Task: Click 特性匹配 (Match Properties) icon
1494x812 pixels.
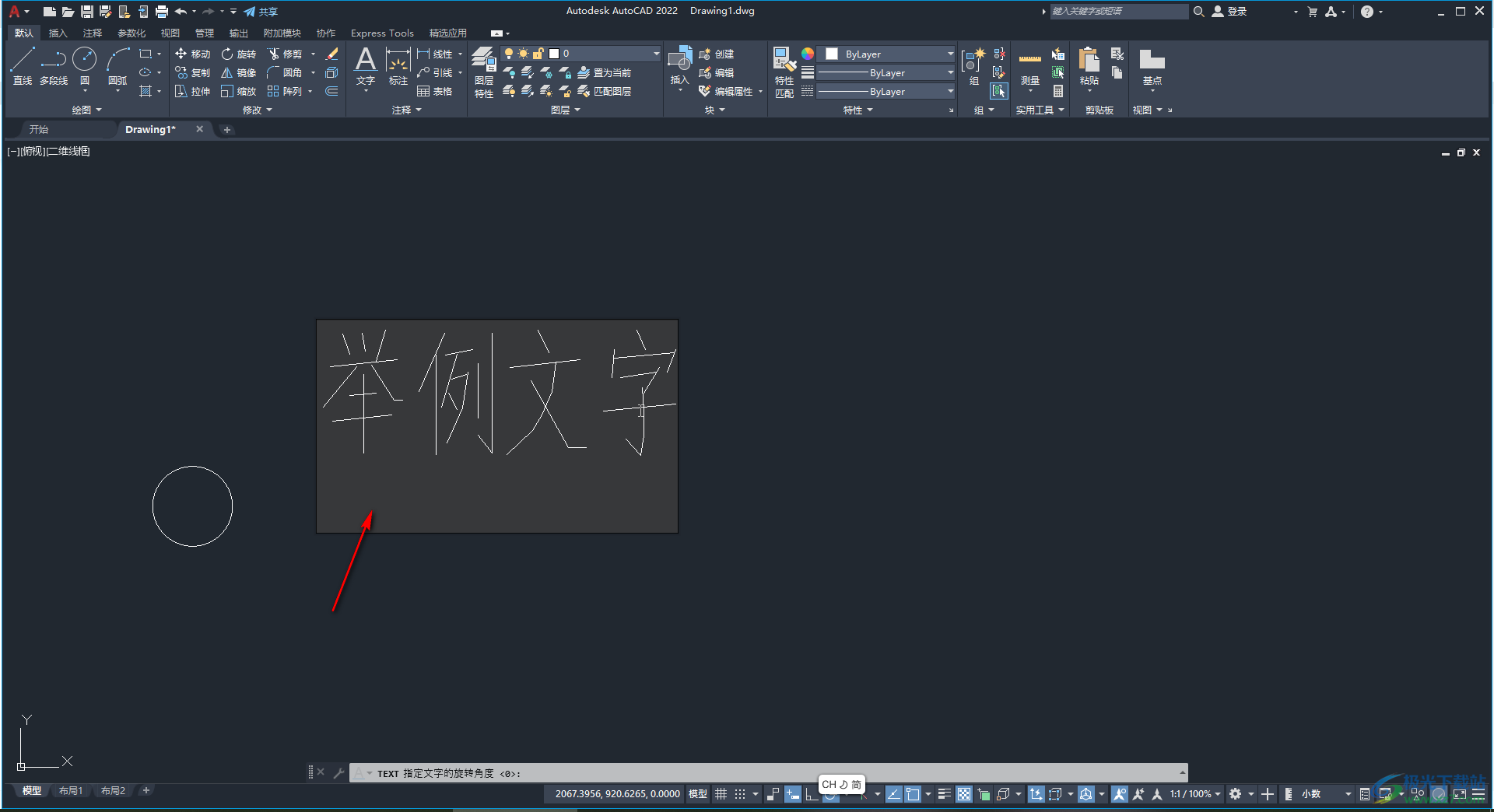Action: tap(784, 72)
